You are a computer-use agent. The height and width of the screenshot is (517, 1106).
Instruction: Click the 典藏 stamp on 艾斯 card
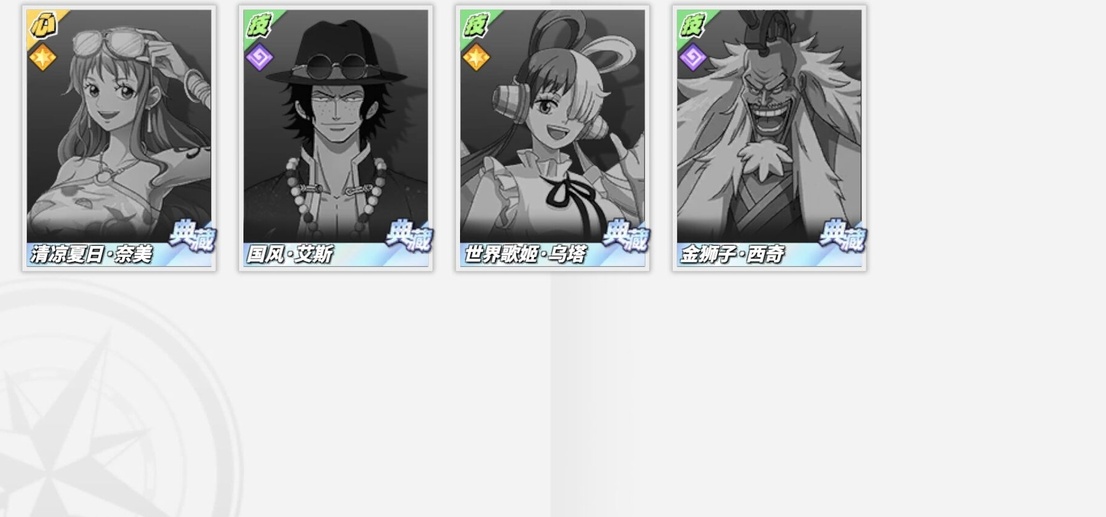pos(408,237)
